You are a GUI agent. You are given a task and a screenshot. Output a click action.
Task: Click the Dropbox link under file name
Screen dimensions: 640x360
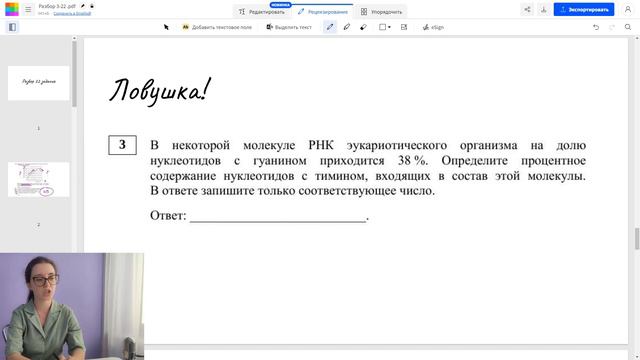pos(72,13)
